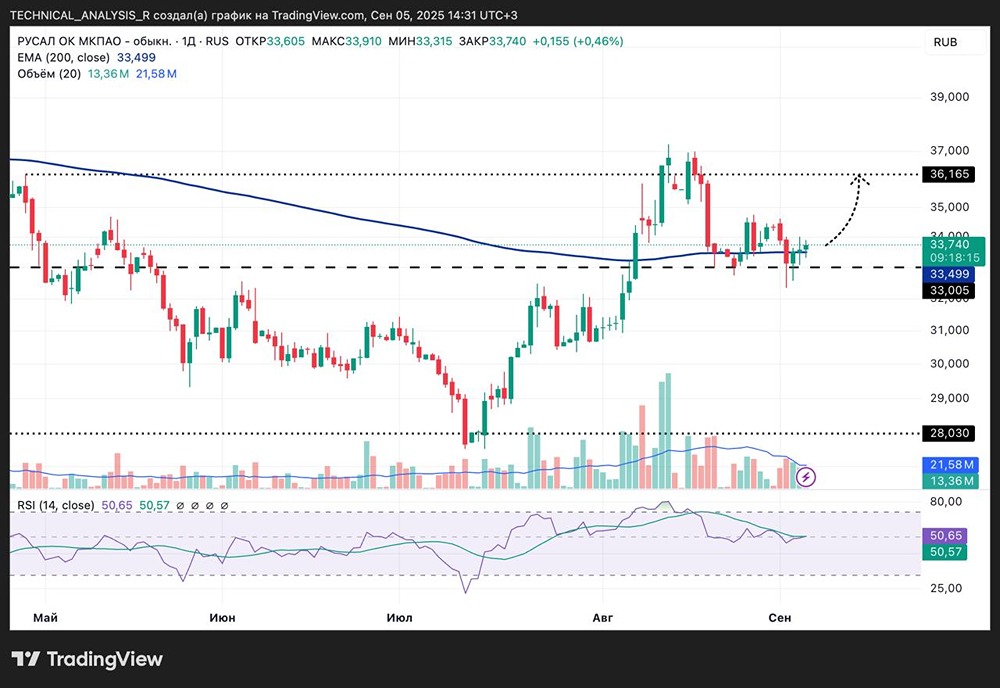
Task: Click the Сен label on time axis
Action: (x=779, y=618)
